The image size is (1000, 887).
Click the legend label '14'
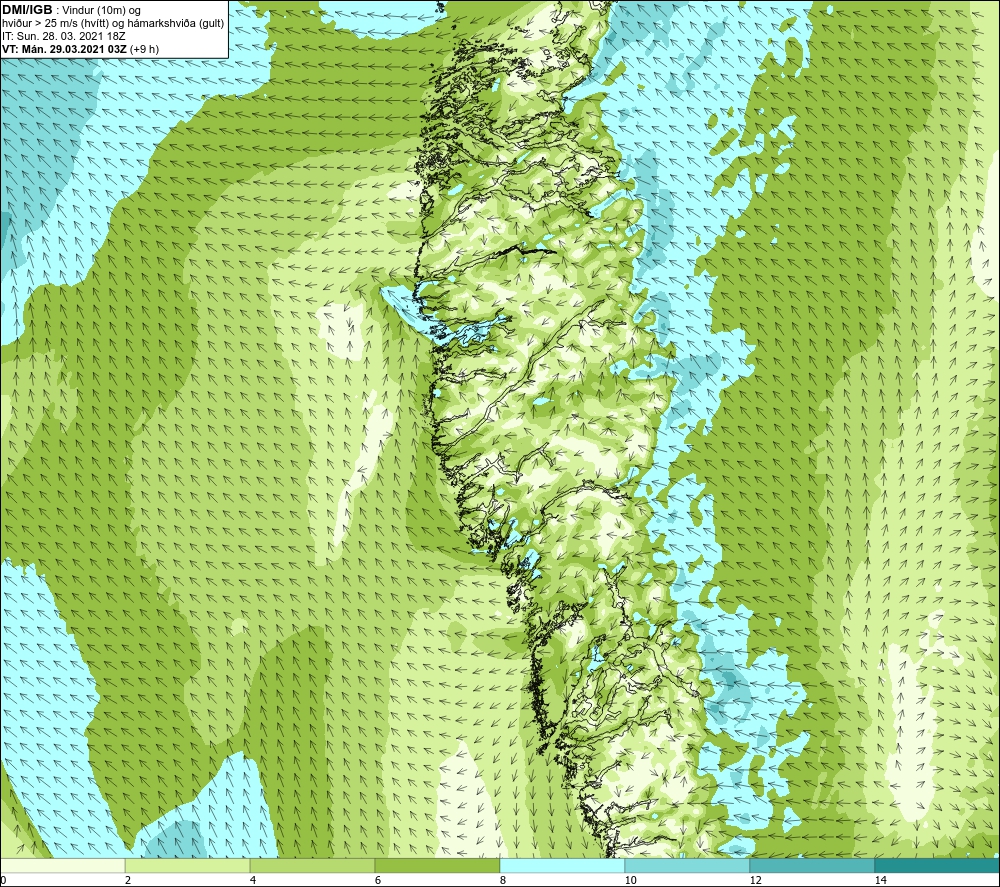[x=881, y=880]
